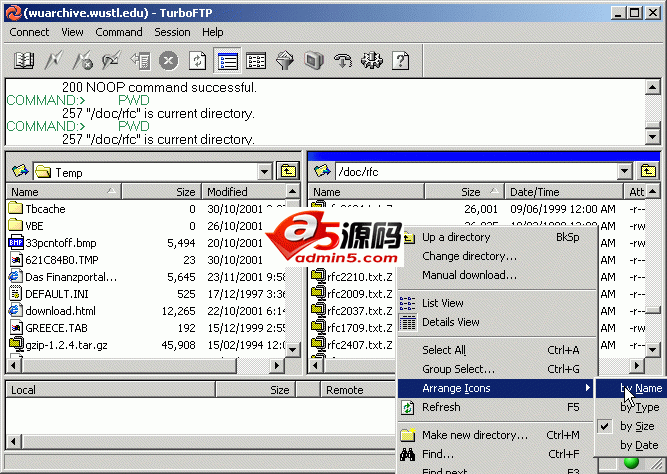Click the details view toolbar icon

pyautogui.click(x=256, y=61)
